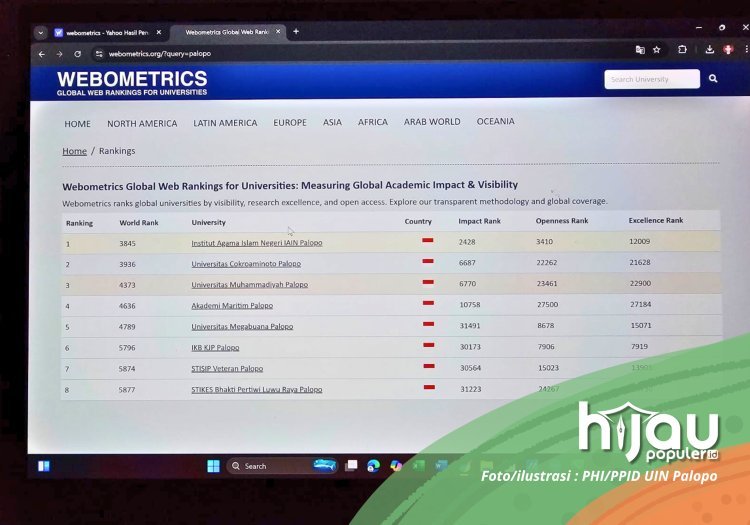Open site information icon in address bar
Screen dimensions: 750x525
[x=99, y=54]
